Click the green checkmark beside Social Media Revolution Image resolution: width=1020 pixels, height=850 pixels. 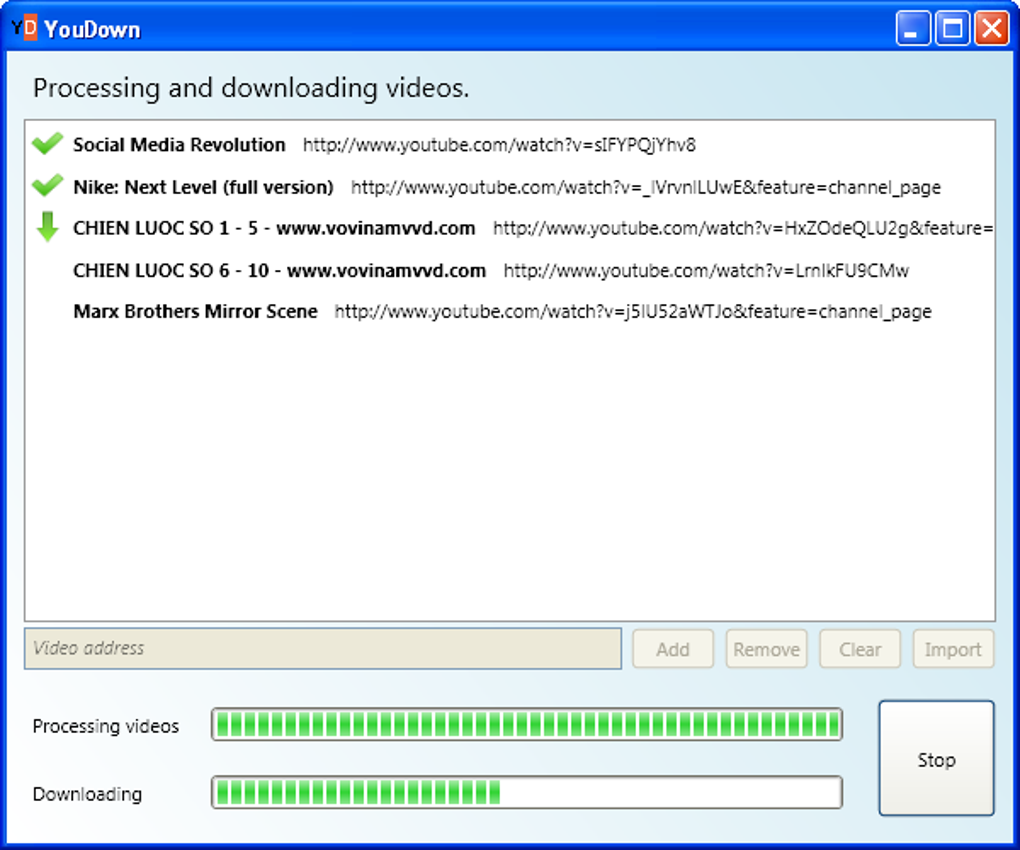click(47, 144)
